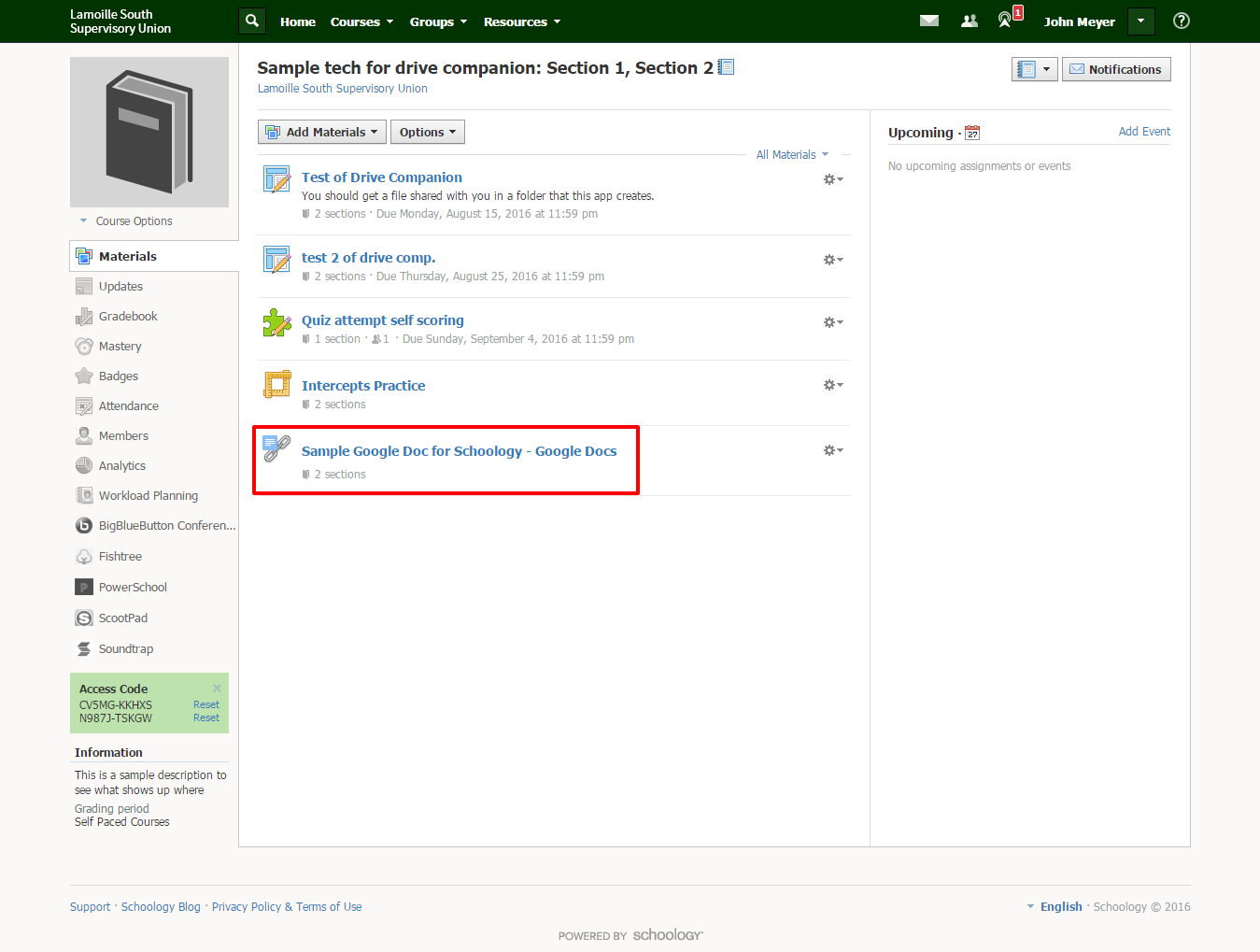Open Analytics in the course sidebar
Image resolution: width=1260 pixels, height=952 pixels.
(121, 466)
